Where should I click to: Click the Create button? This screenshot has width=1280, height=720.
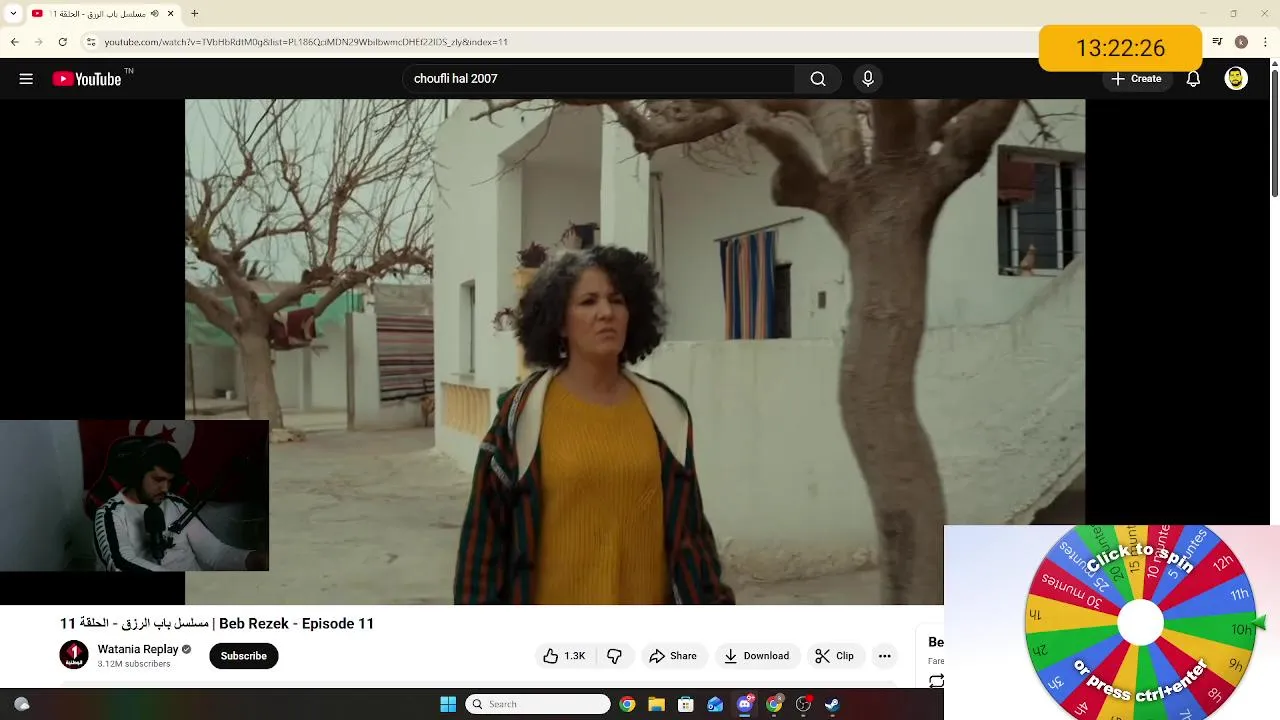(x=1137, y=79)
